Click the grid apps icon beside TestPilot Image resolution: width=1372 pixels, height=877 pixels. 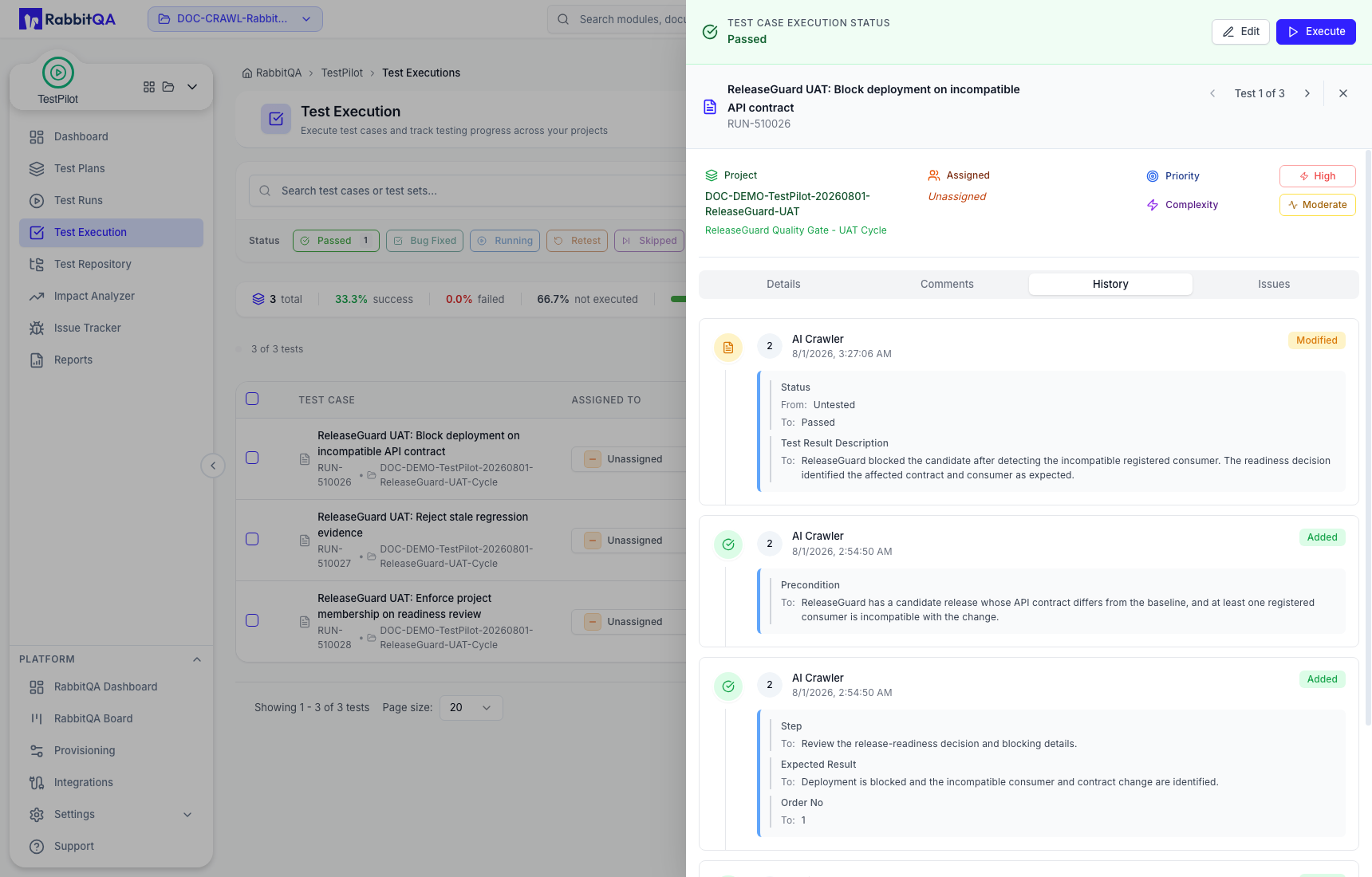tap(149, 87)
